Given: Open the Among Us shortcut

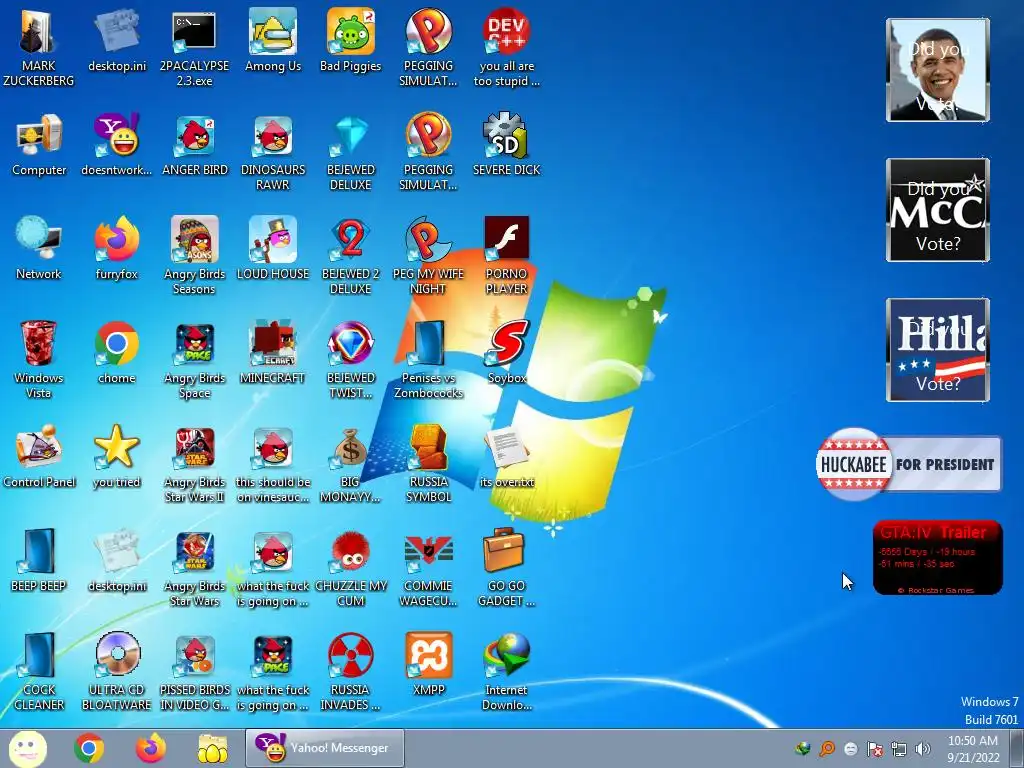Looking at the screenshot, I should tap(272, 40).
